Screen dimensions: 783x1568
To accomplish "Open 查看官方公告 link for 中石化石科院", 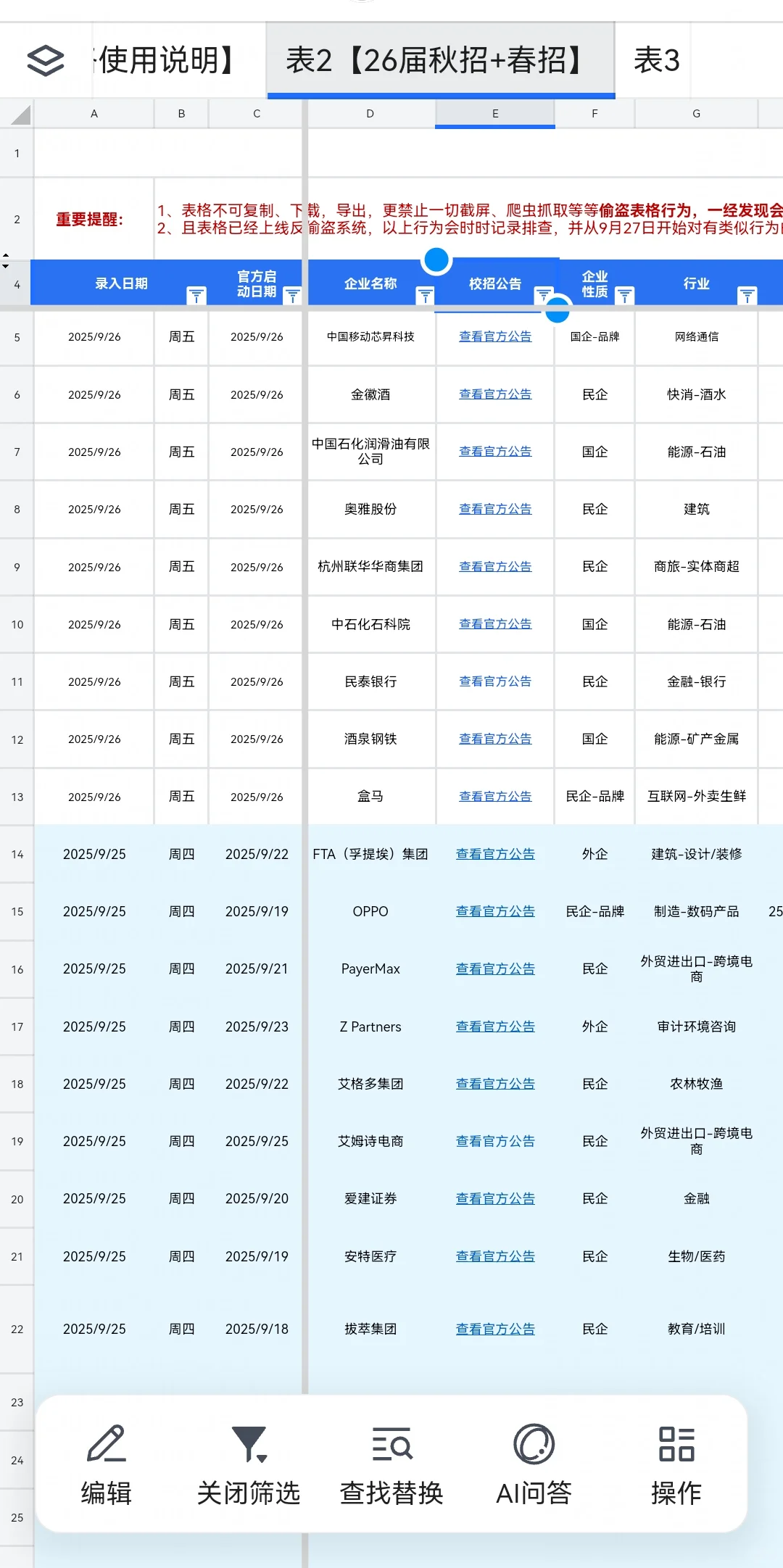I will [x=495, y=623].
